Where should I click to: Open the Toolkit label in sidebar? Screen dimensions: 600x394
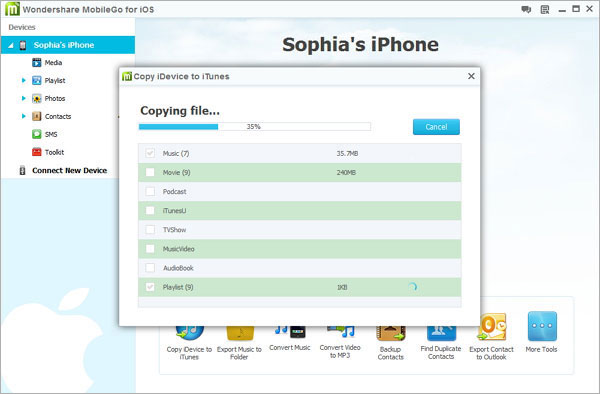click(54, 152)
